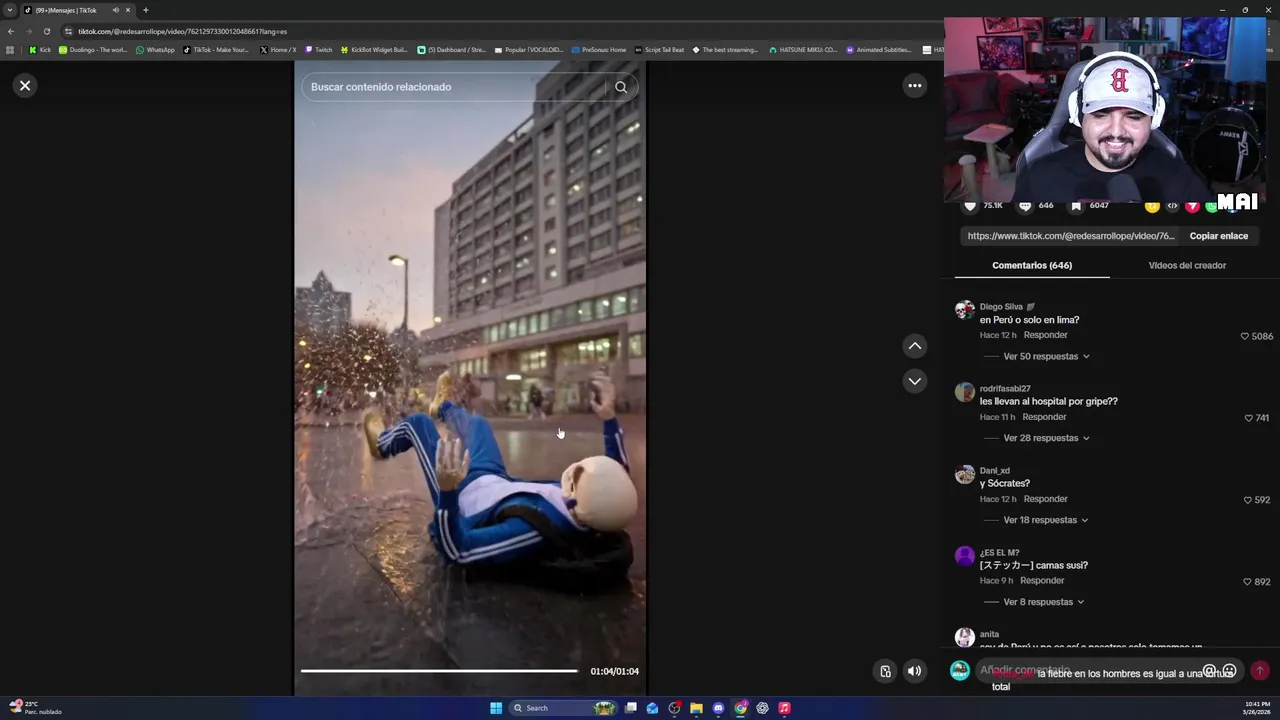Open Dani_xd's profile name

point(995,471)
